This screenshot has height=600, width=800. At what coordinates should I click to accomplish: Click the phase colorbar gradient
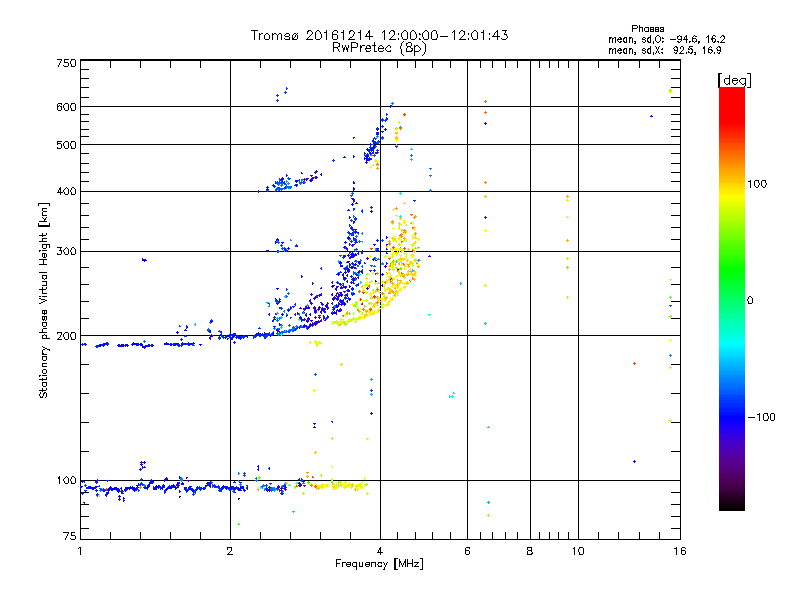[732, 298]
